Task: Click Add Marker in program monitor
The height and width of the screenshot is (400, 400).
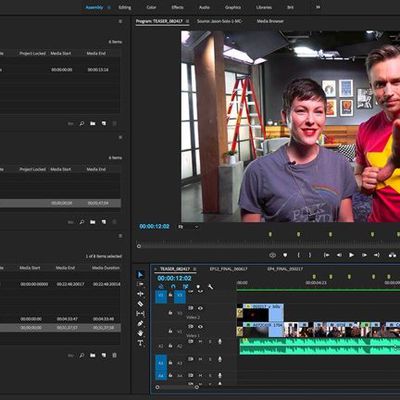Action: tap(285, 255)
